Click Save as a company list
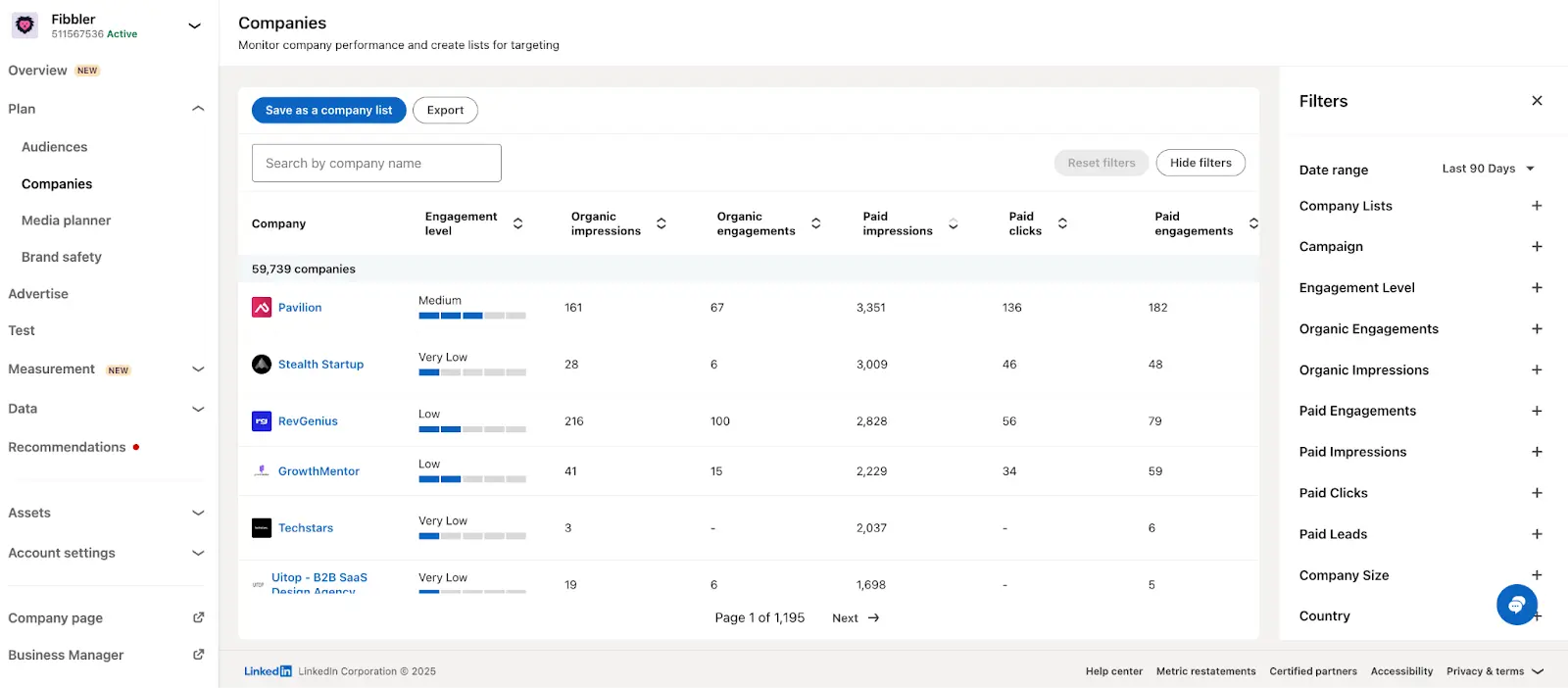1568x688 pixels. pos(328,111)
